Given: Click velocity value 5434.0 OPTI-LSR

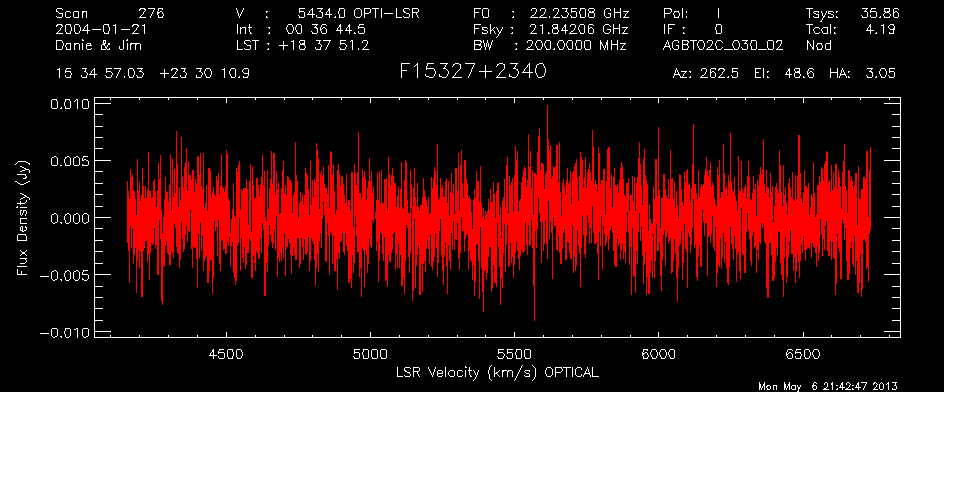Looking at the screenshot, I should click(359, 13).
